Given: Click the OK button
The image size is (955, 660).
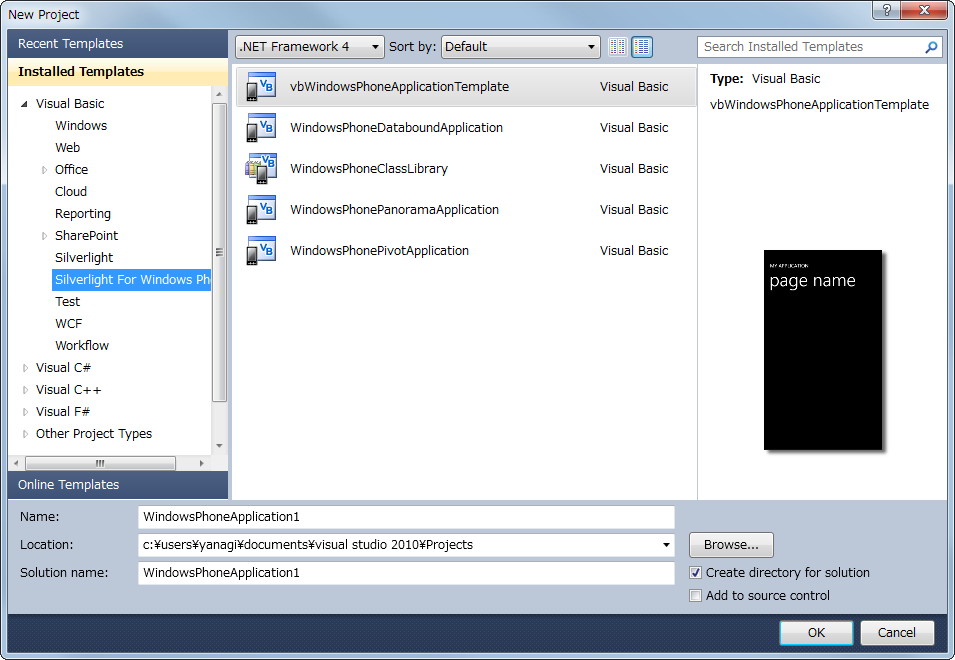Looking at the screenshot, I should 815,632.
